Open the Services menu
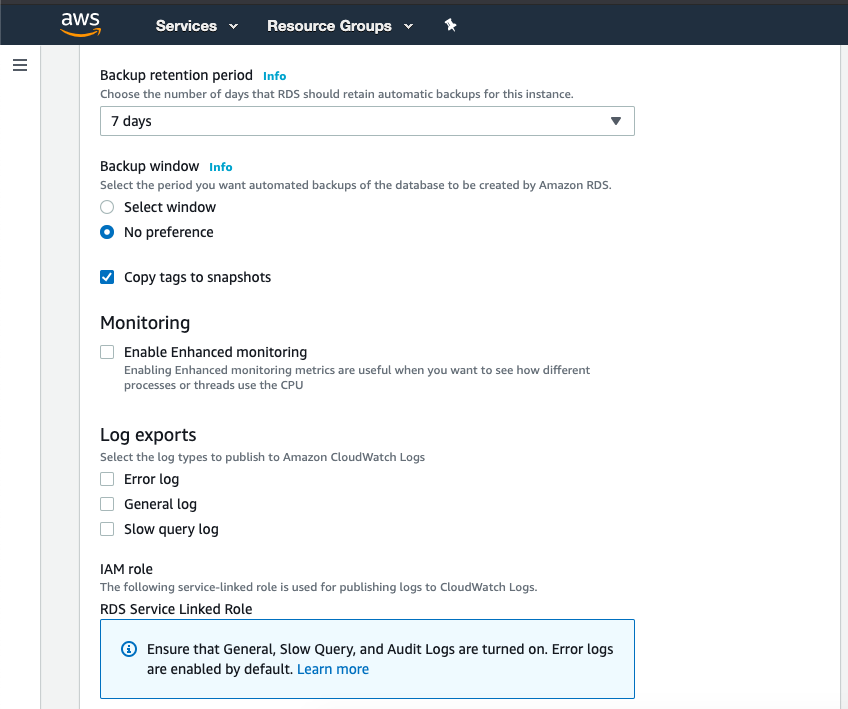This screenshot has height=709, width=848. click(x=197, y=25)
